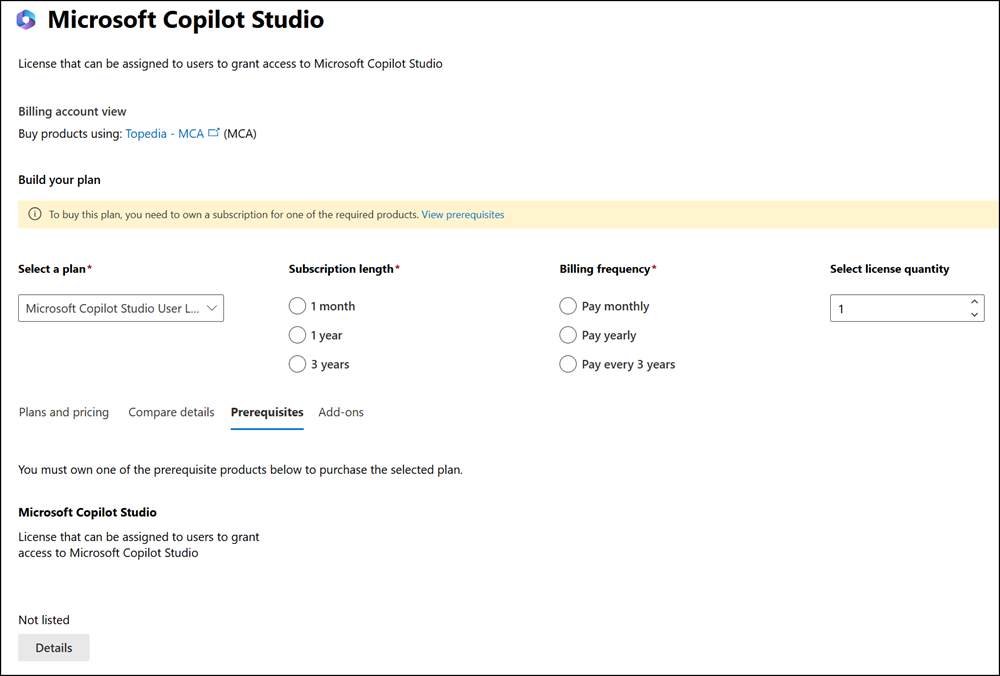Viewport: 1000px width, 676px height.
Task: Switch to the Plans and pricing tab
Action: pyautogui.click(x=64, y=412)
